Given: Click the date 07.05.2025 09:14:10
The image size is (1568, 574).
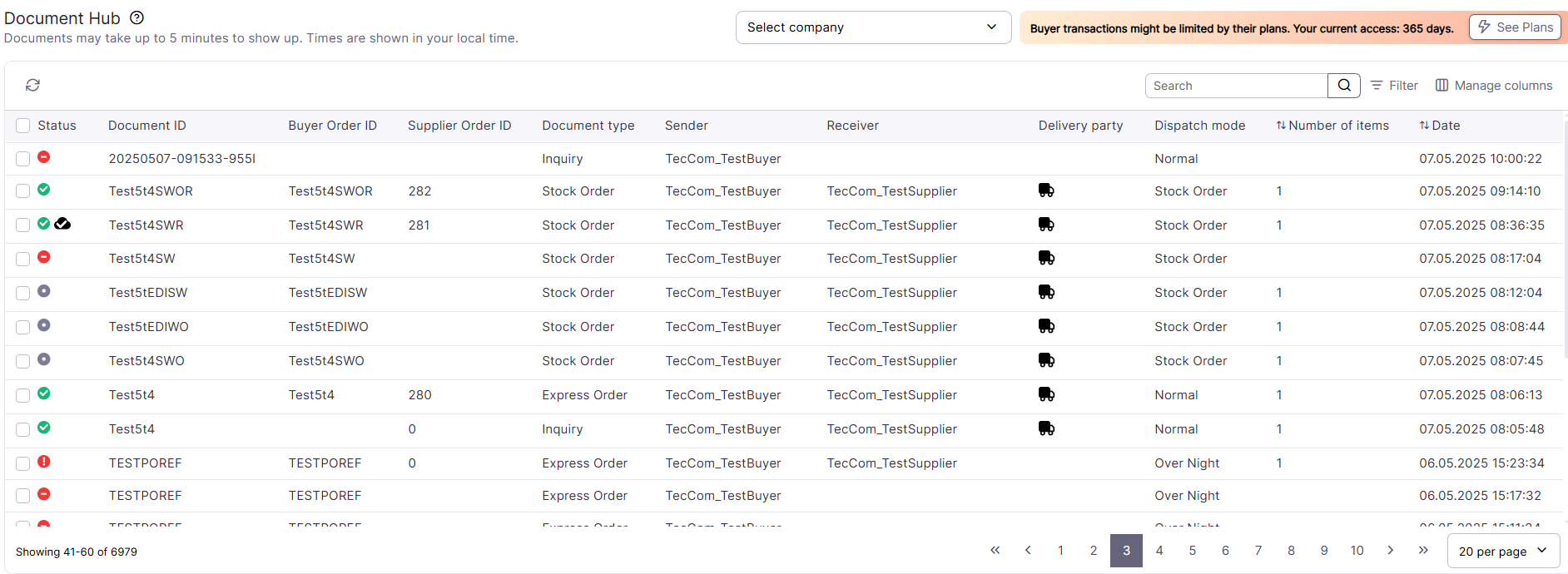Looking at the screenshot, I should pyautogui.click(x=1480, y=191).
